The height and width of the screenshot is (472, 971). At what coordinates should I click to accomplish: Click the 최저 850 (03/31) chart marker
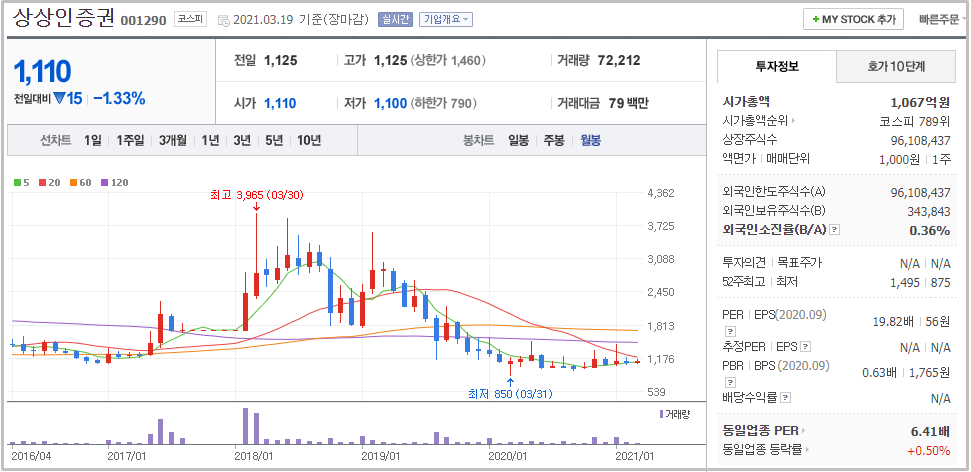510,393
